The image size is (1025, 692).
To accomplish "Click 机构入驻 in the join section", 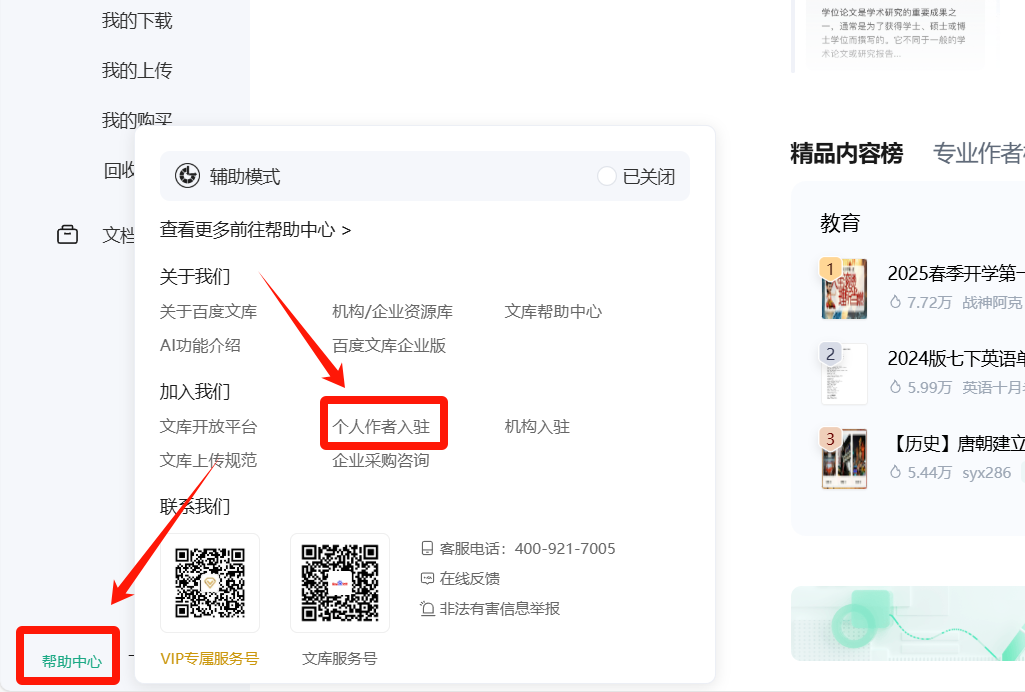I will point(536,425).
